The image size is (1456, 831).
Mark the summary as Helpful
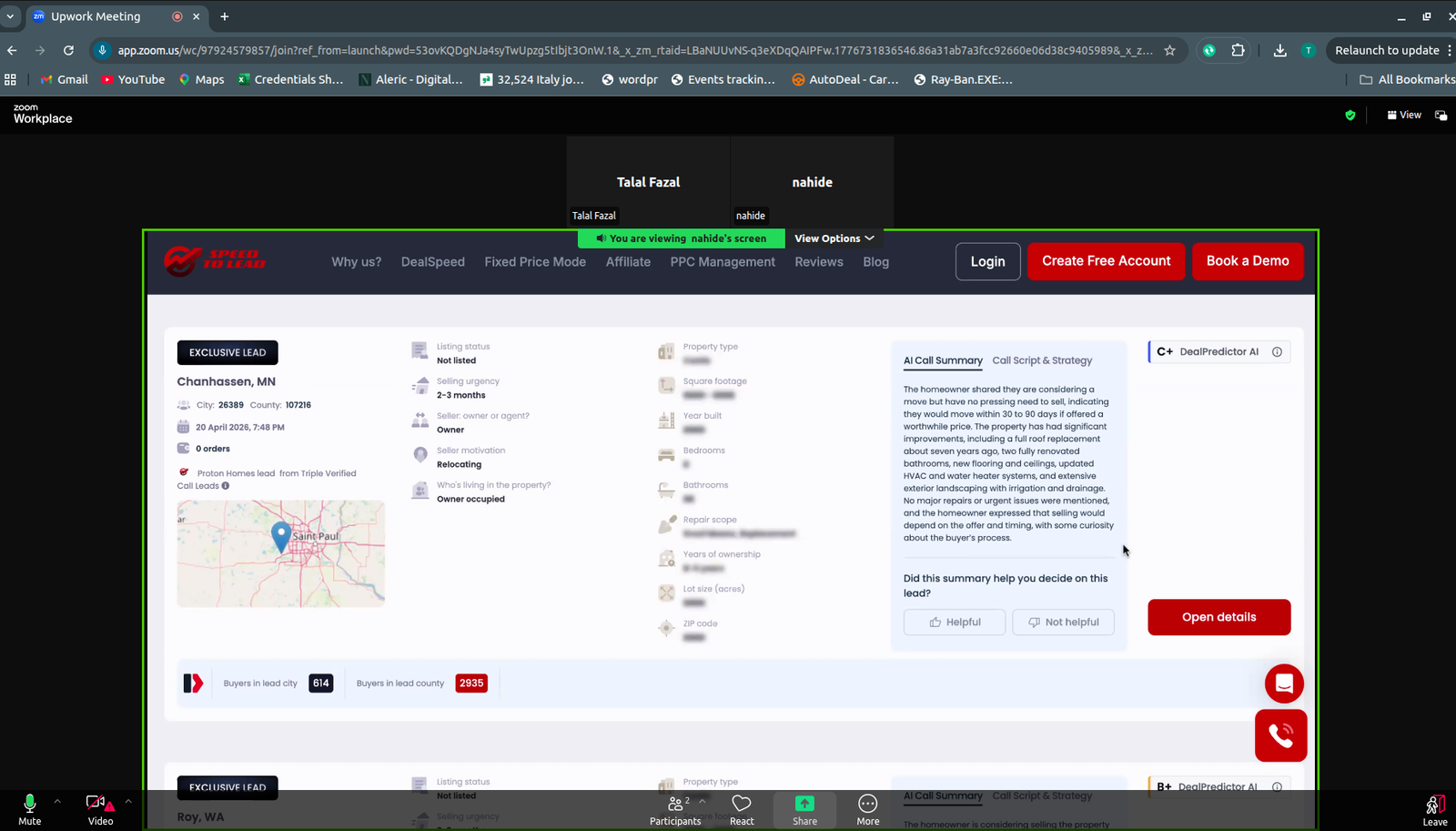click(x=954, y=623)
